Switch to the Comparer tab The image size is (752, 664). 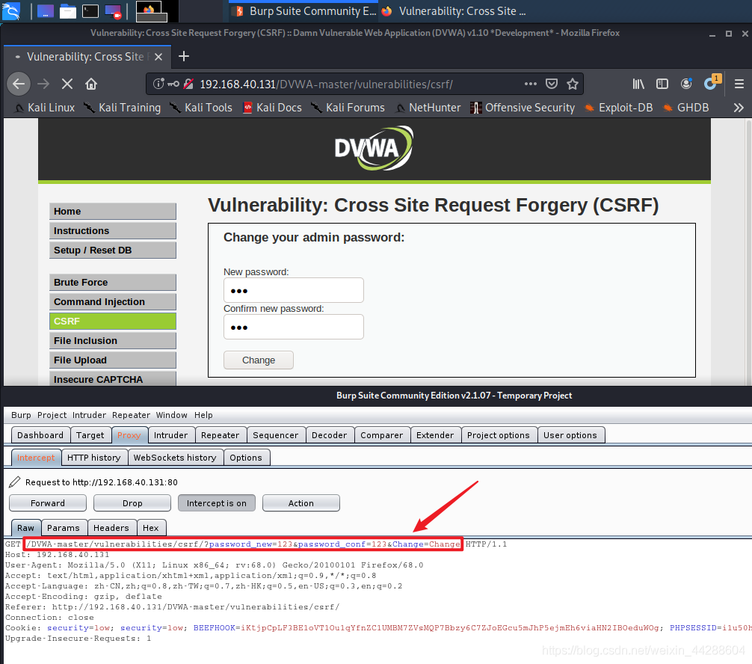382,435
